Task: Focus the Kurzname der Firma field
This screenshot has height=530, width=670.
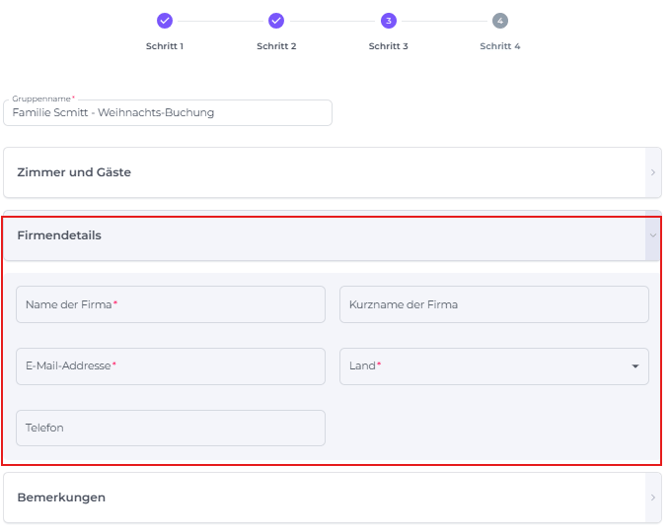Action: [494, 304]
